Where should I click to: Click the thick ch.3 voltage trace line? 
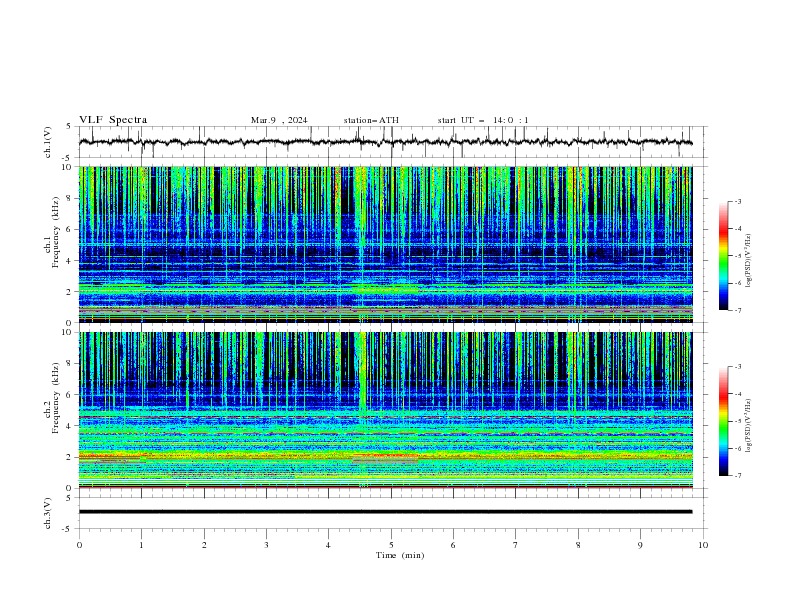pos(385,512)
